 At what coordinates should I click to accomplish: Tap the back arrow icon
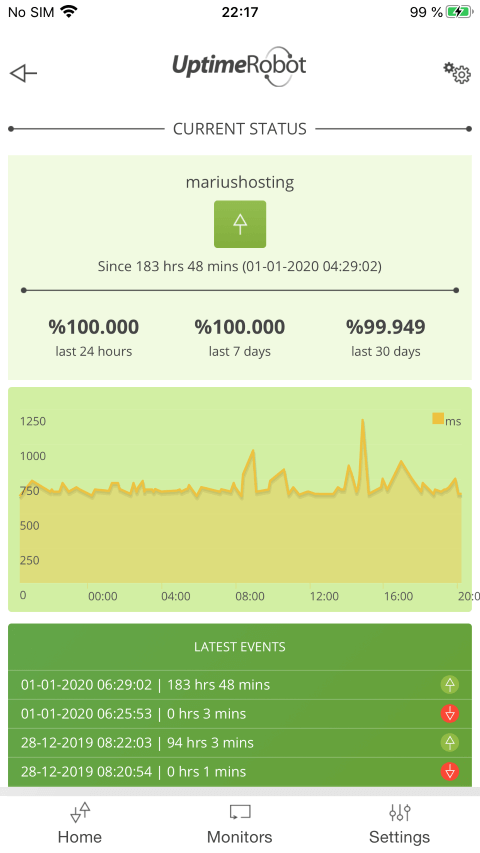23,73
